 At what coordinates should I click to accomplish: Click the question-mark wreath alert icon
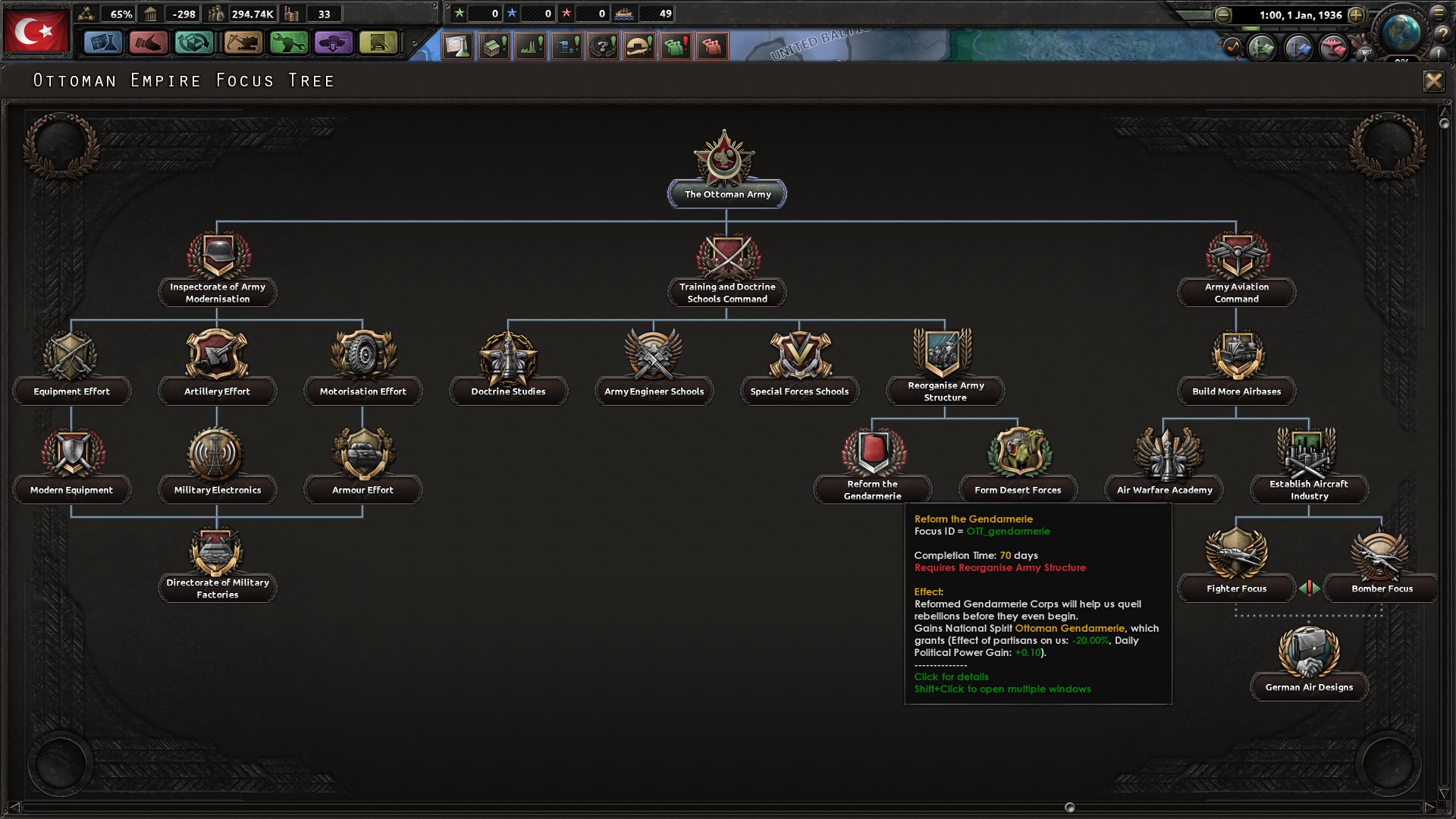pos(604,46)
